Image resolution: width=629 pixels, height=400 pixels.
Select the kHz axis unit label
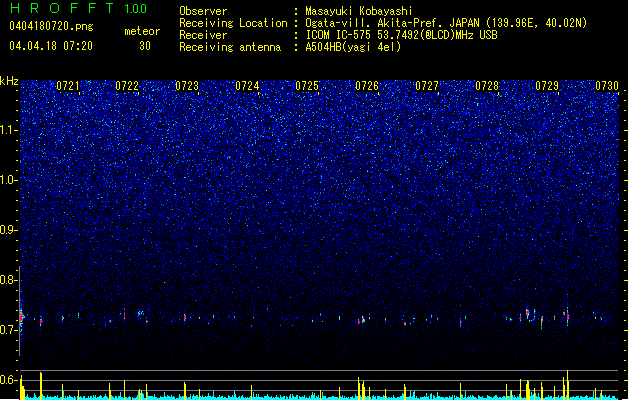coord(9,81)
